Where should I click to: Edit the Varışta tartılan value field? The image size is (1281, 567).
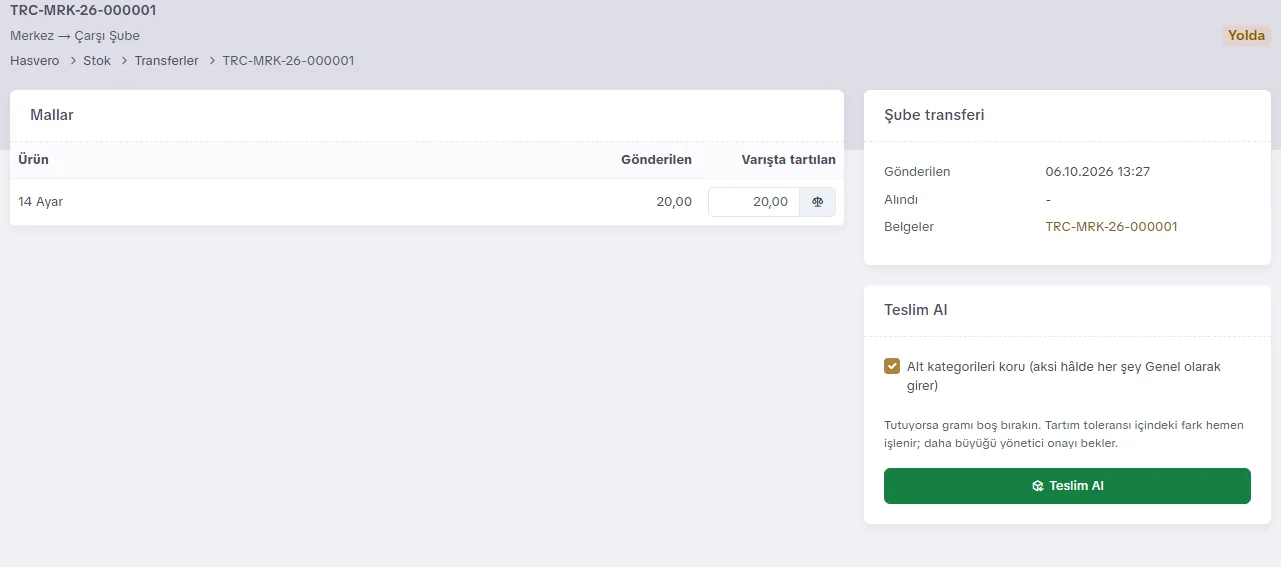point(754,202)
